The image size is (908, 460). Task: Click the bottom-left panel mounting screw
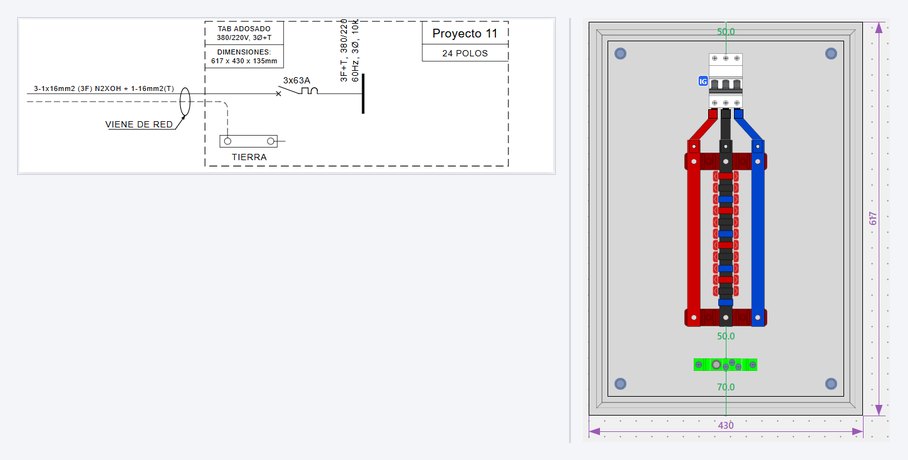[620, 384]
